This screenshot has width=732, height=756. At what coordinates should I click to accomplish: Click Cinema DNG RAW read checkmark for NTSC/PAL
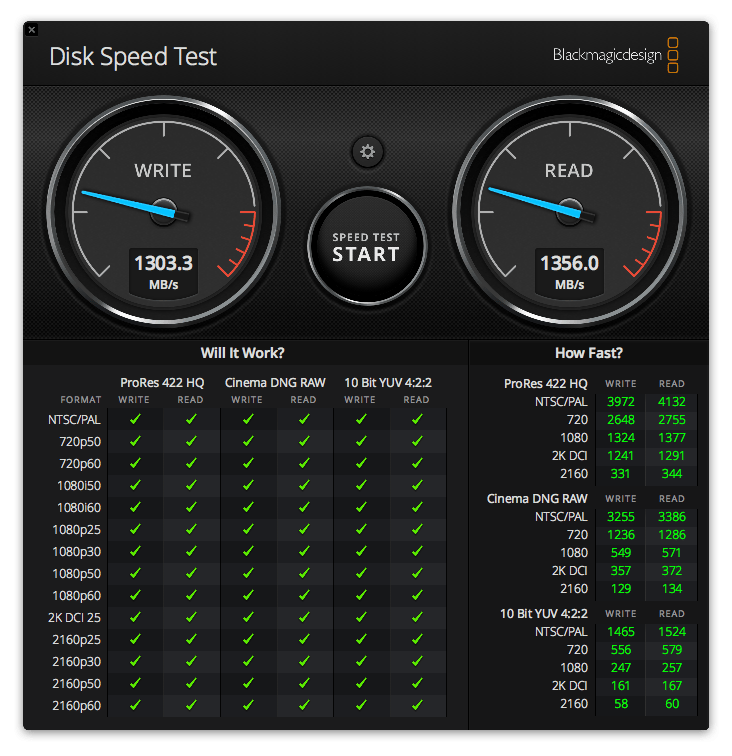tap(304, 419)
